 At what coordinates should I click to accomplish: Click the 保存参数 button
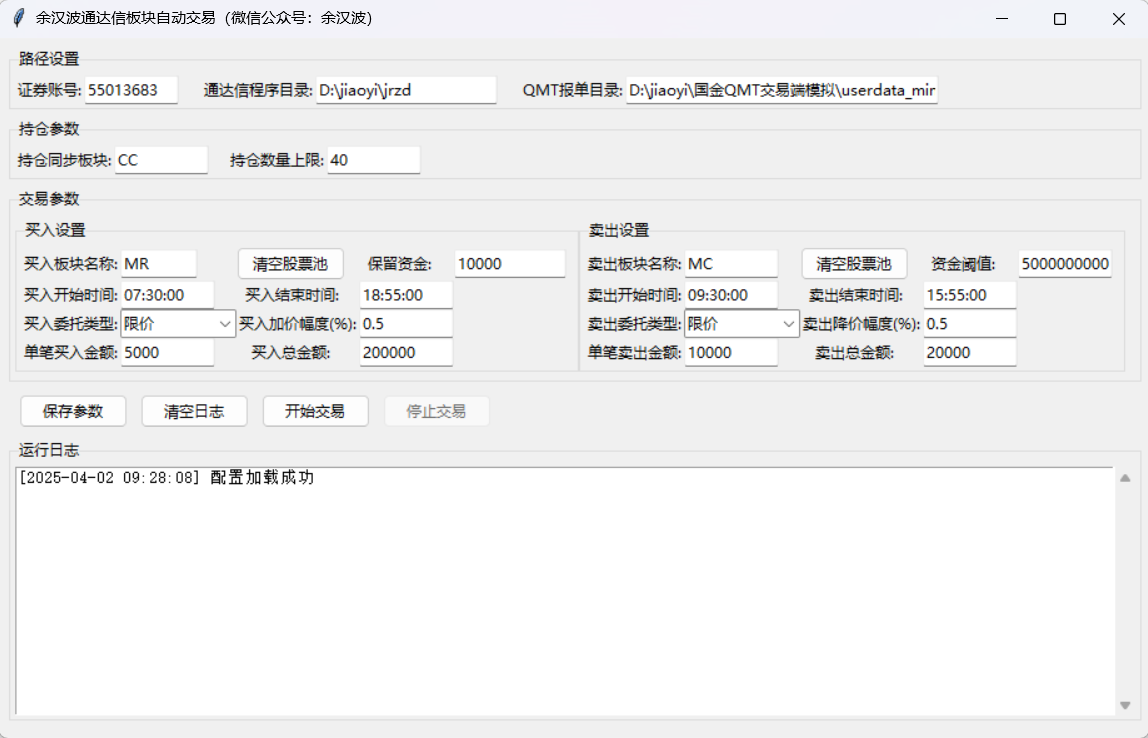pos(74,411)
